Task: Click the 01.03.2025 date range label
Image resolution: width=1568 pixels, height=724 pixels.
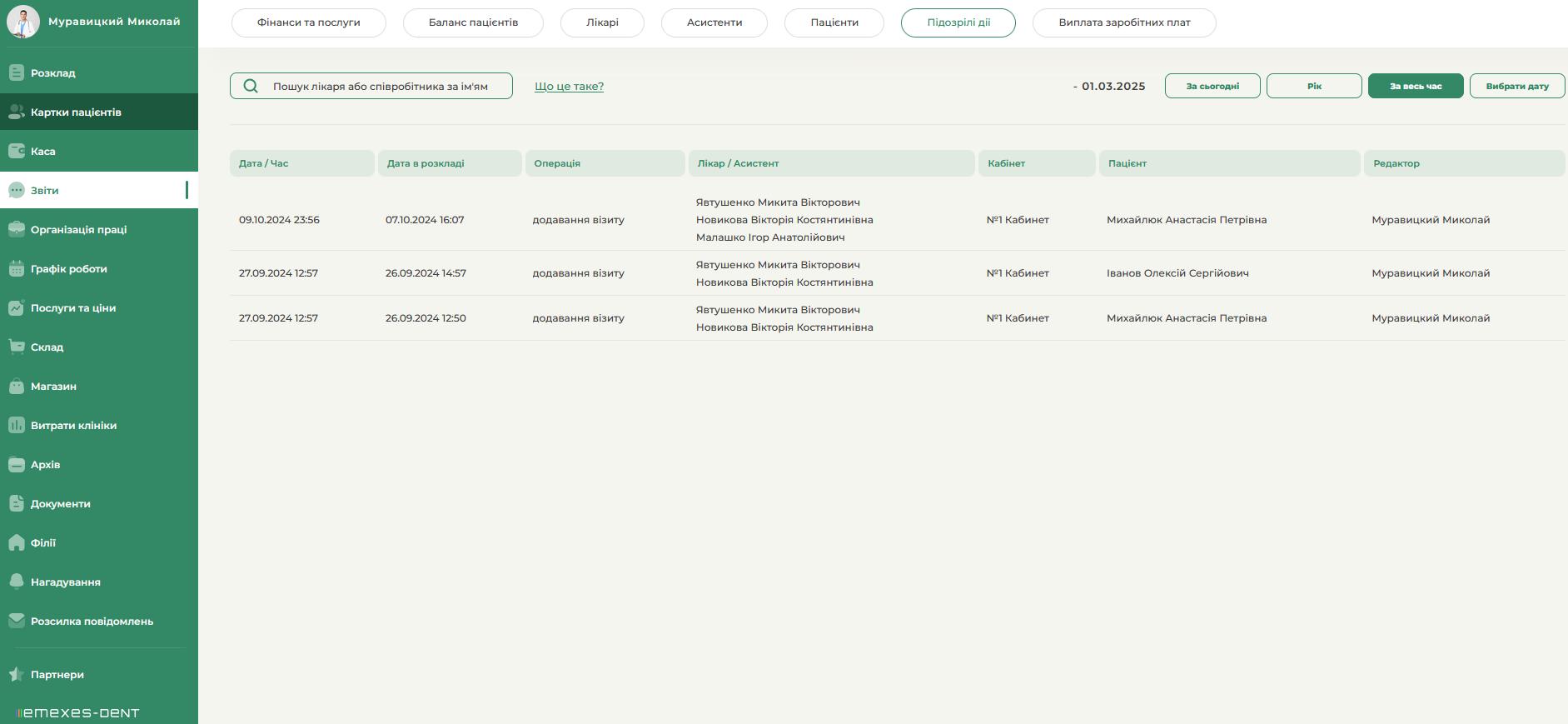Action: (x=1109, y=86)
